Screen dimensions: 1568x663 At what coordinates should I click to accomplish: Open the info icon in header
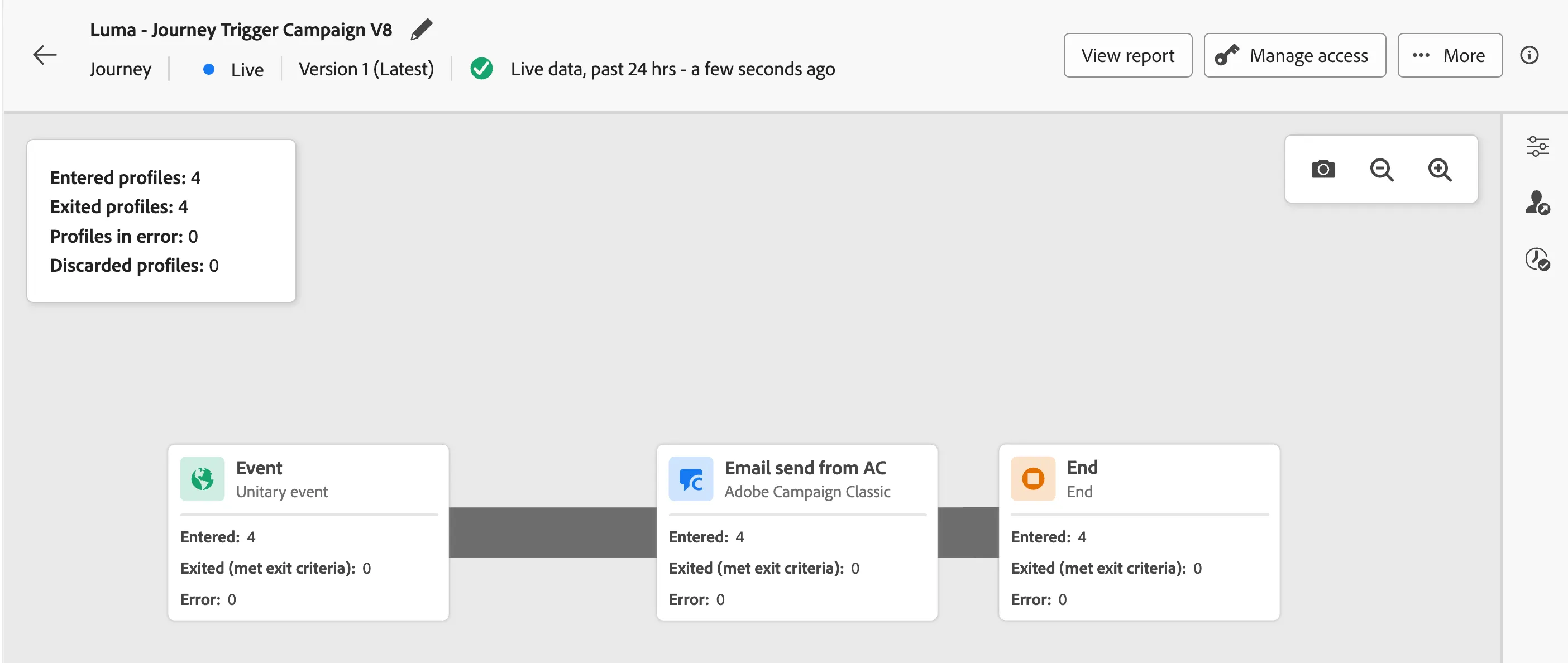click(x=1529, y=55)
